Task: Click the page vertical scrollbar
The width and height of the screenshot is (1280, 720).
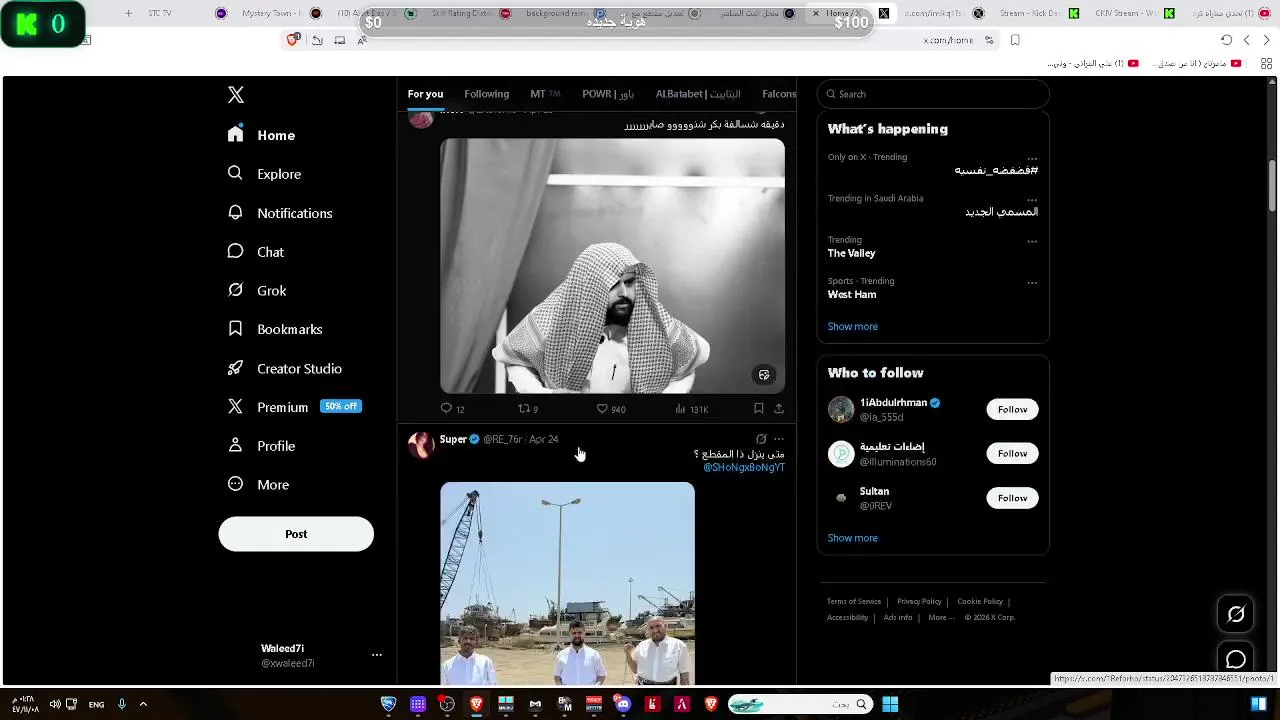Action: [x=1272, y=185]
